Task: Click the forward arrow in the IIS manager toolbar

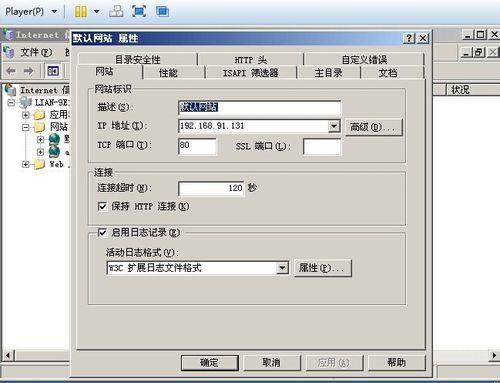Action: pos(29,71)
